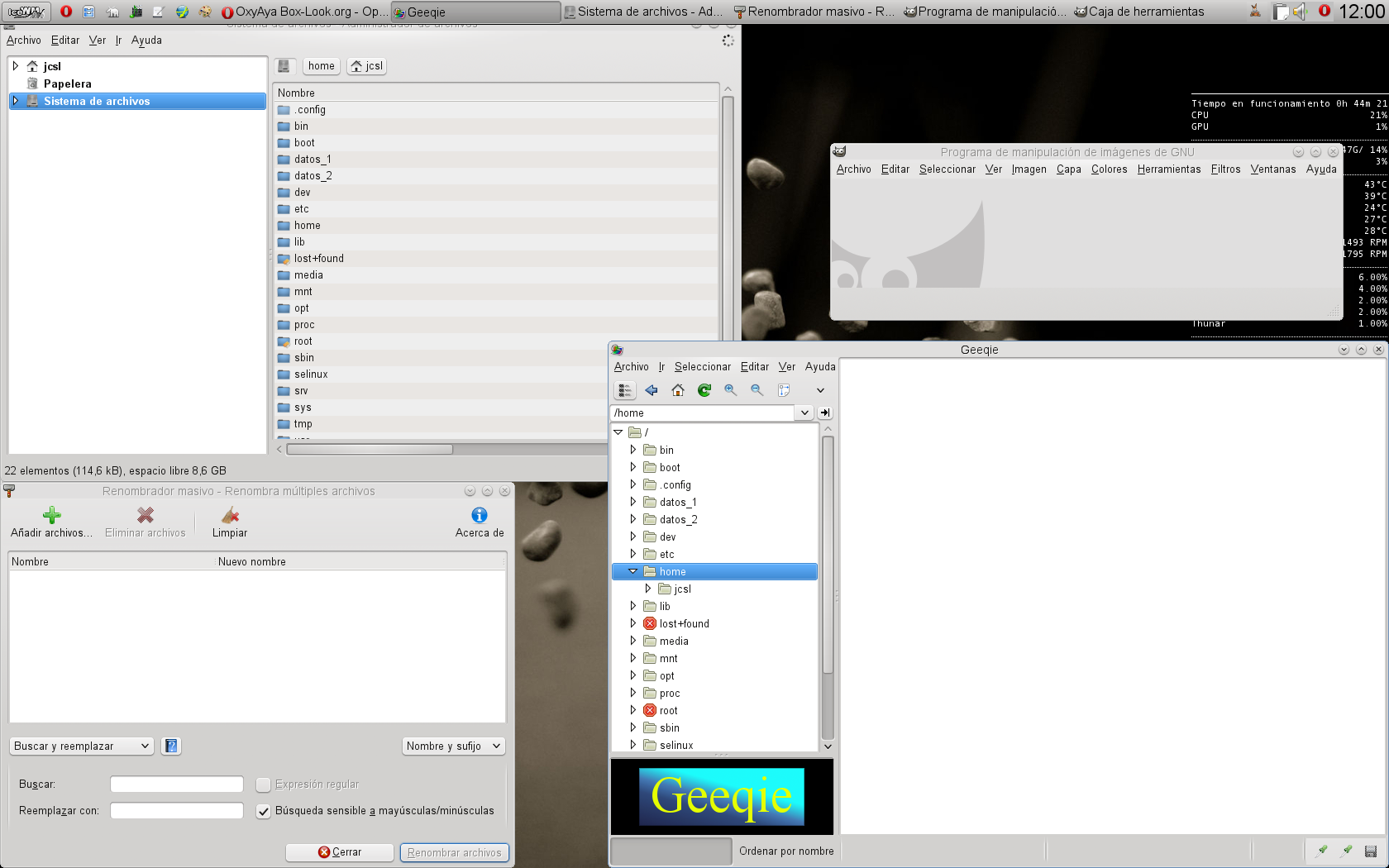The image size is (1389, 868).
Task: Open the IceWM start menu button
Action: click(26, 12)
